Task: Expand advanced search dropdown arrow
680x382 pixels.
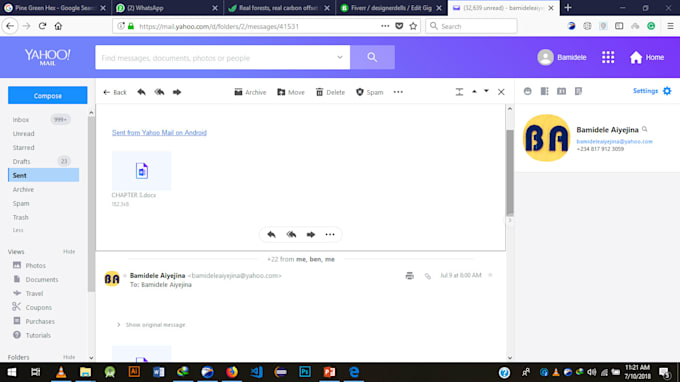Action: click(x=340, y=57)
